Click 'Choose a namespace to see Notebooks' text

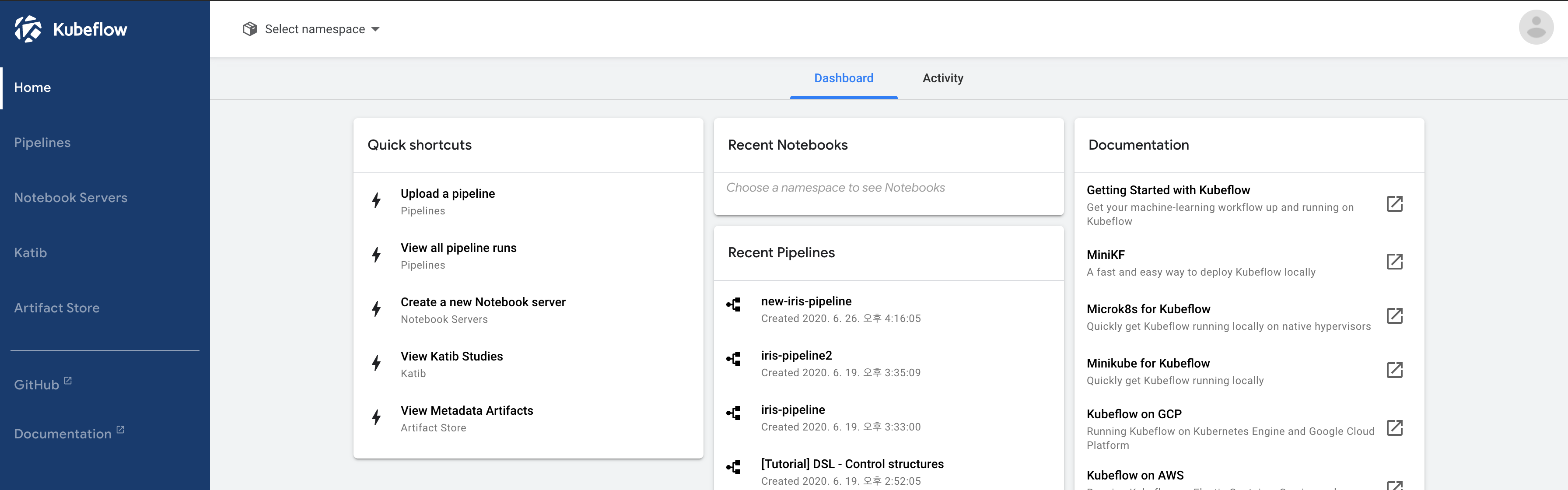pyautogui.click(x=835, y=188)
